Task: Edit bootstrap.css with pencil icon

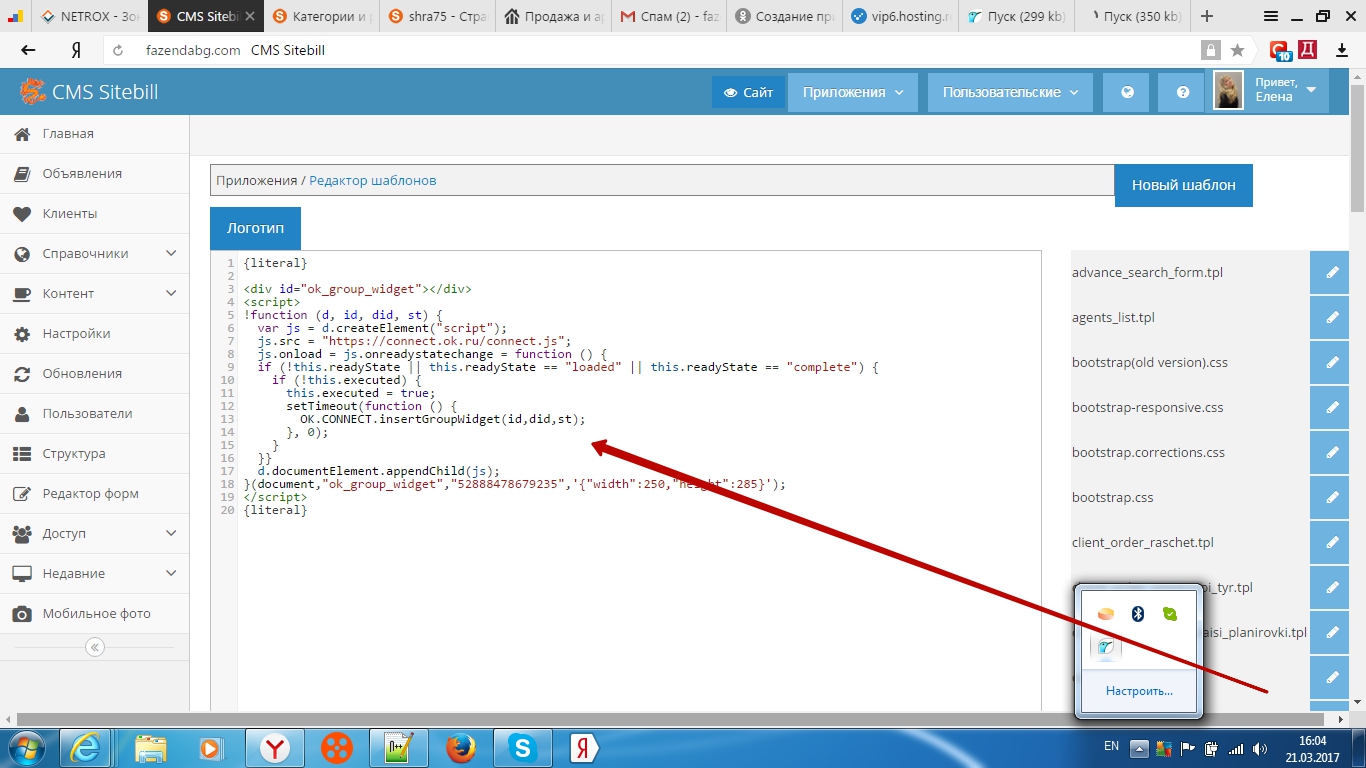Action: click(1331, 497)
